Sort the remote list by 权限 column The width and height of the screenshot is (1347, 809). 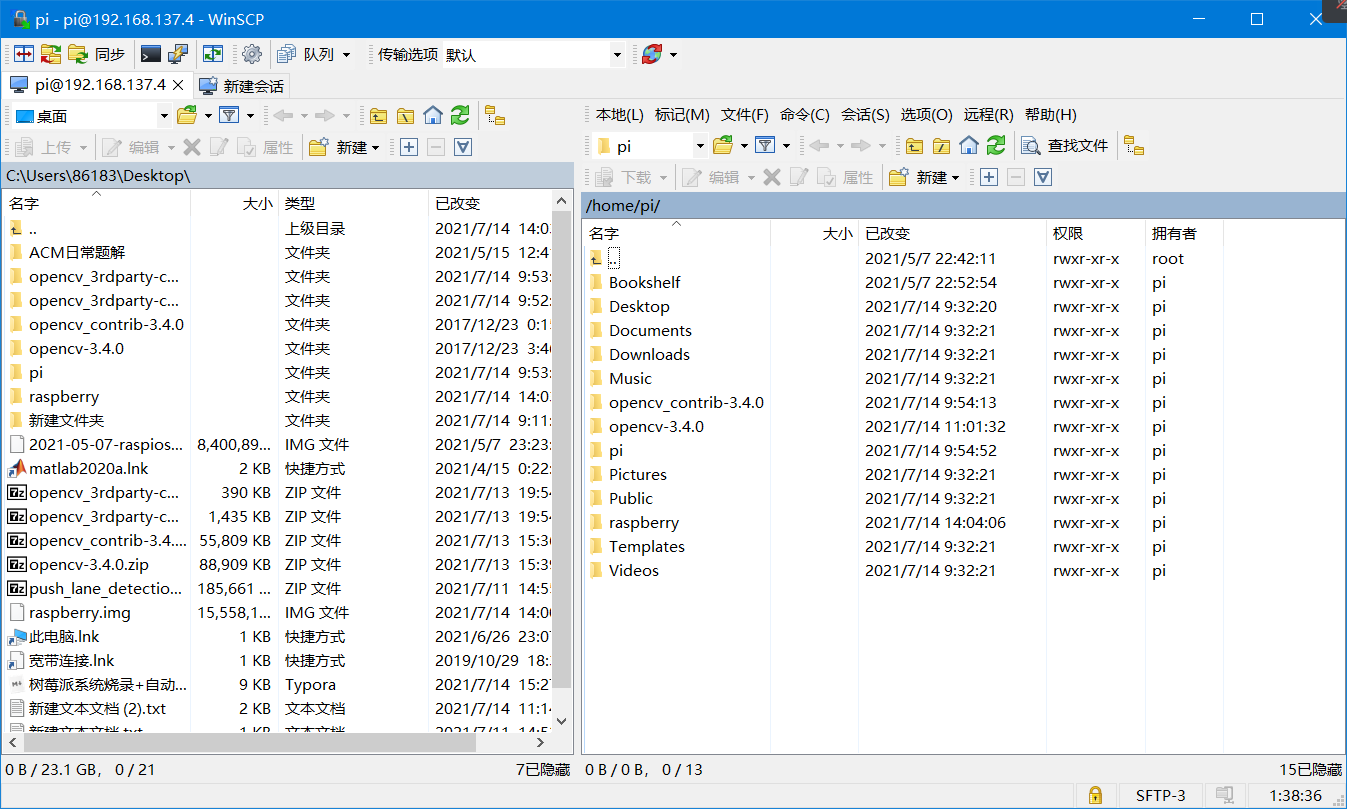tap(1095, 233)
